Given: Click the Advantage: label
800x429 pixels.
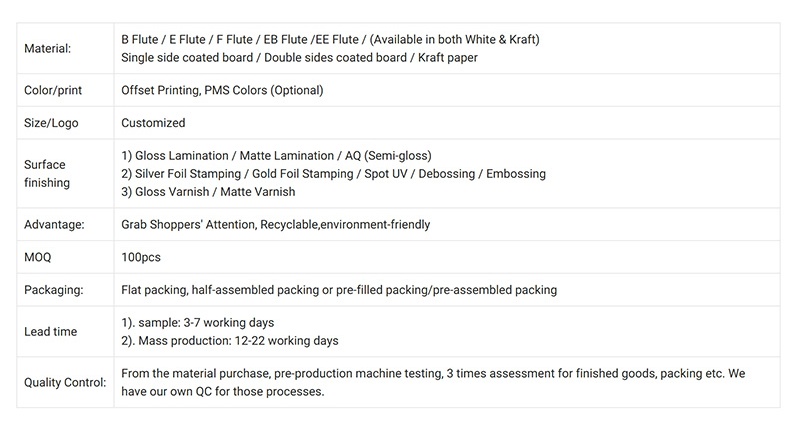Looking at the screenshot, I should point(54,224).
